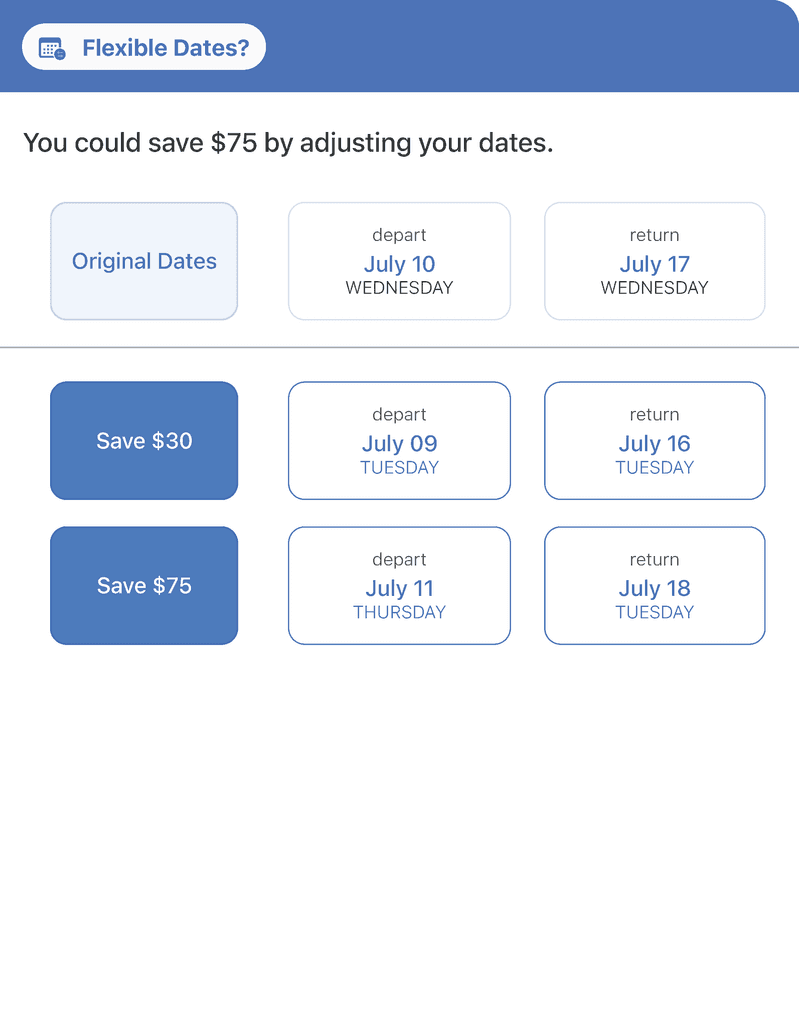
Task: Click the Flexible Dates? label
Action: (x=165, y=48)
